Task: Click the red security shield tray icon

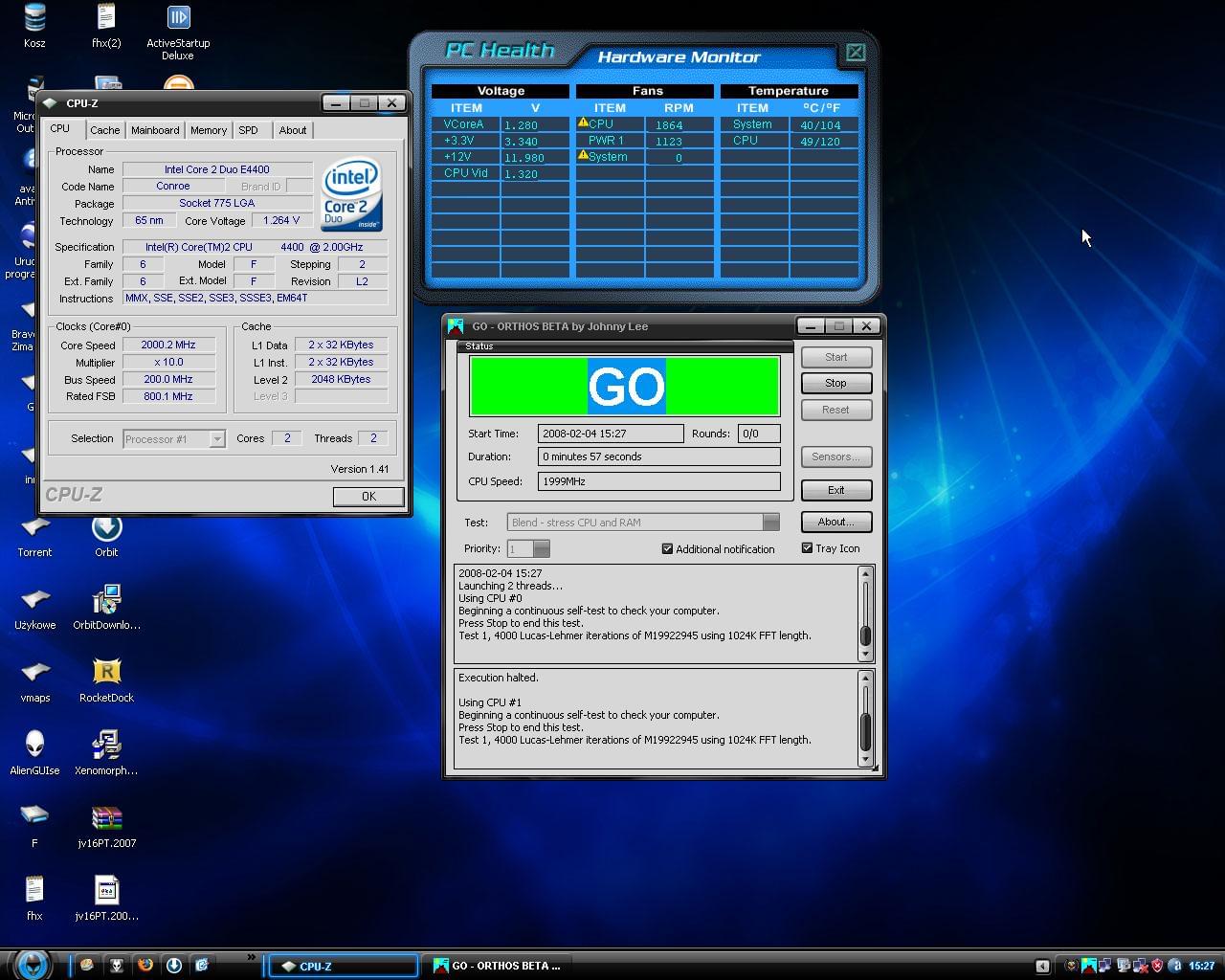Action: tap(1157, 966)
